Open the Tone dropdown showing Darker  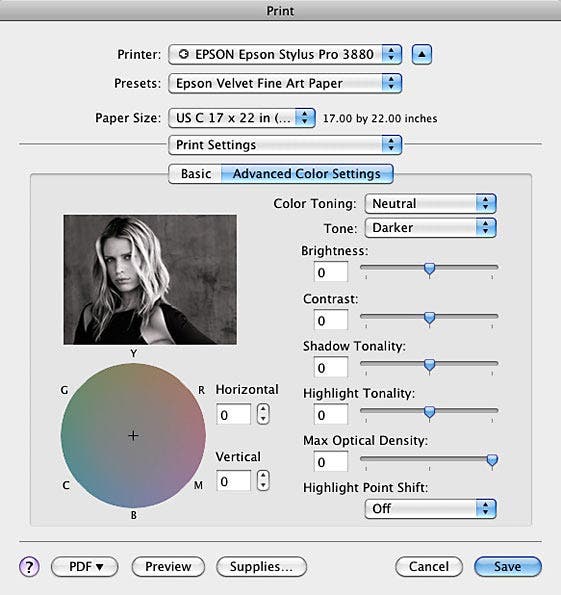coord(430,228)
